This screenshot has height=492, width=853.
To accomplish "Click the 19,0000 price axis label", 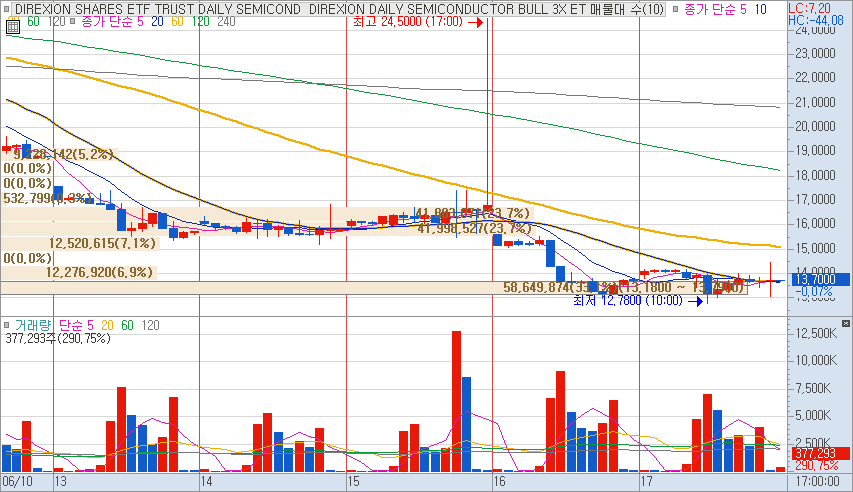I will point(815,150).
